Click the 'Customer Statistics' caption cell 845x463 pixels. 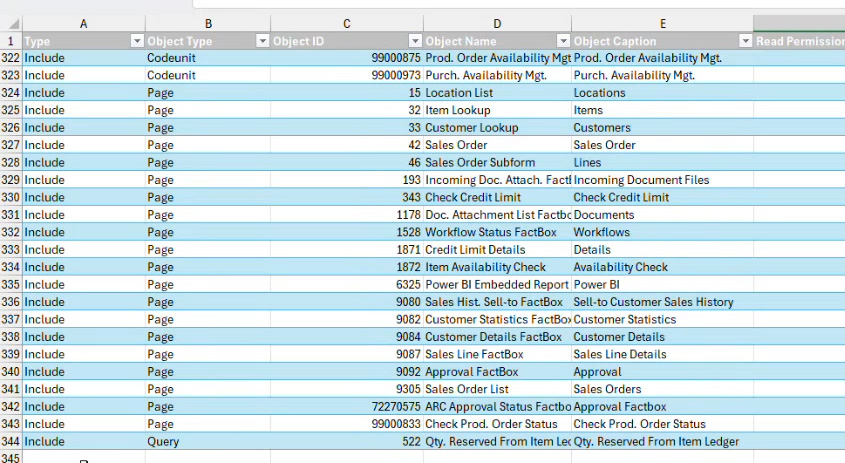[663, 320]
